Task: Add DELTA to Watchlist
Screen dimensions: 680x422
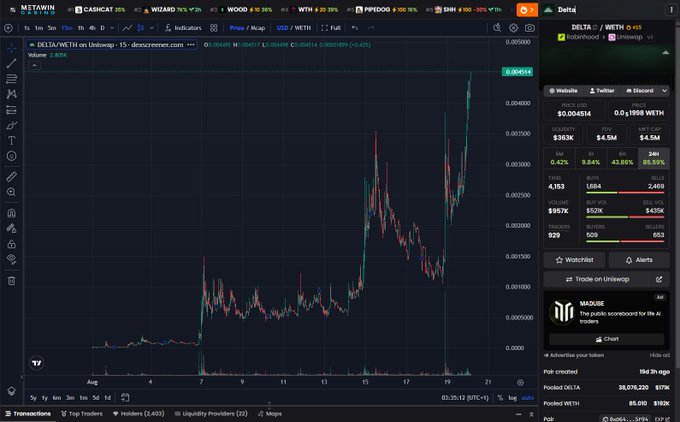Action: click(575, 260)
